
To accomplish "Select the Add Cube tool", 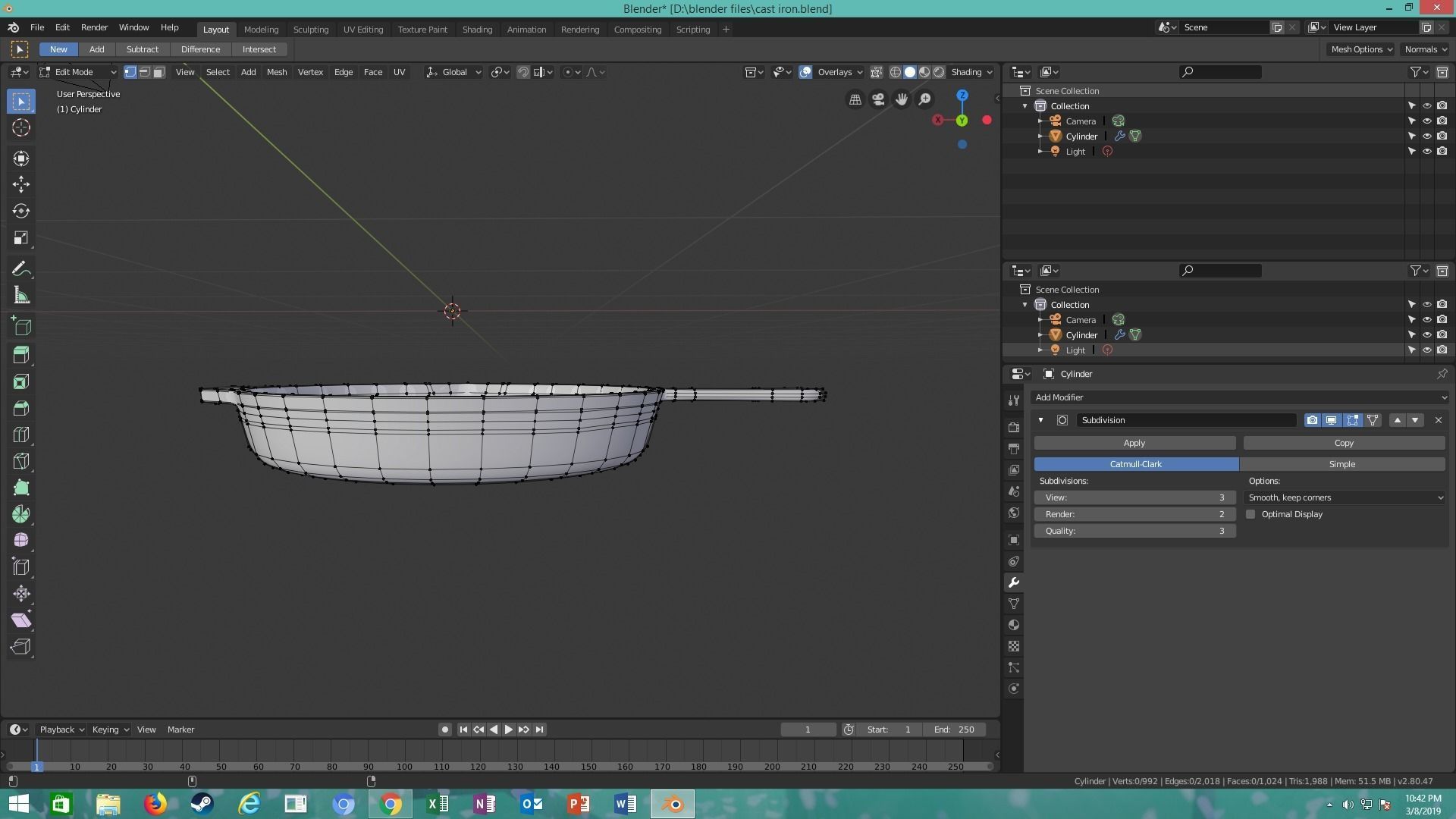I will pyautogui.click(x=21, y=327).
